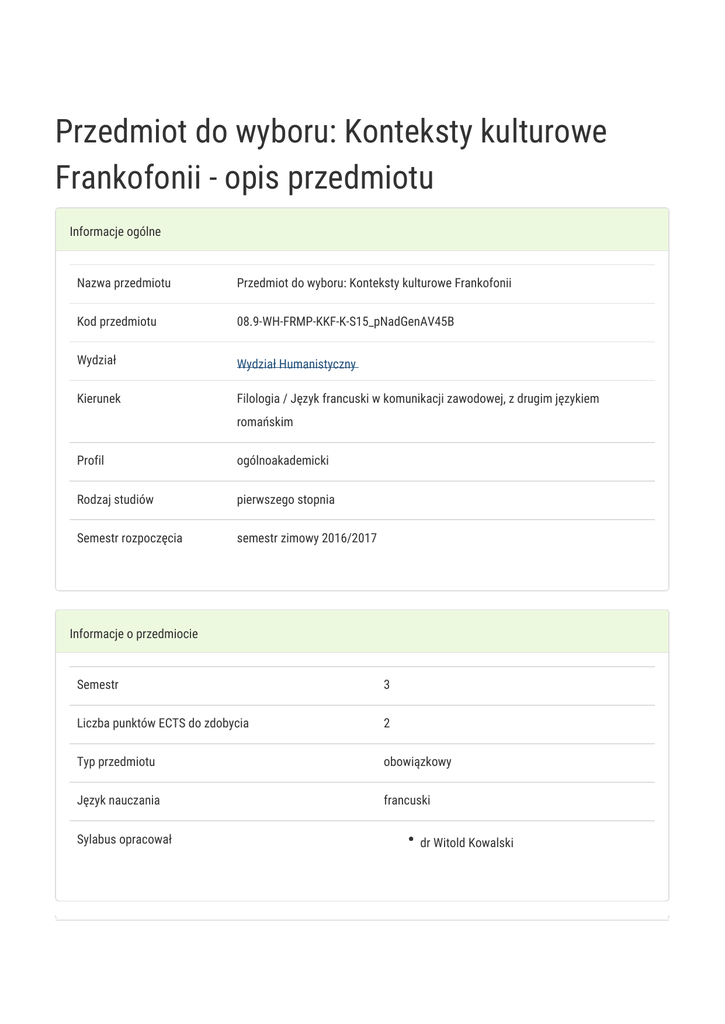Click the Język nauczania label

[x=118, y=800]
